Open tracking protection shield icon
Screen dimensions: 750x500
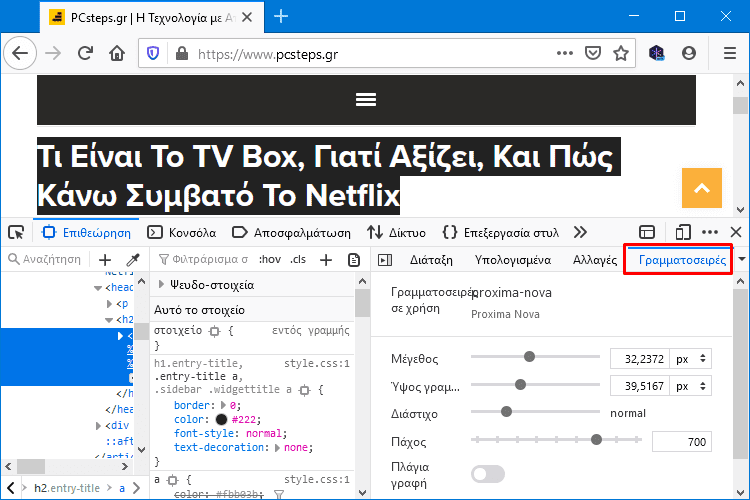153,53
